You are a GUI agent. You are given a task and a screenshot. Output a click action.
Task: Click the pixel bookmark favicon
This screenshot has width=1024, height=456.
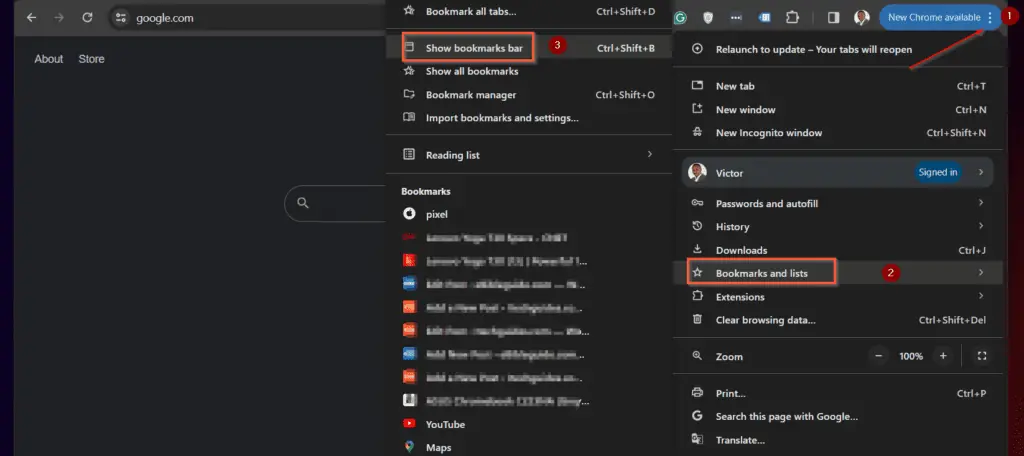(409, 214)
